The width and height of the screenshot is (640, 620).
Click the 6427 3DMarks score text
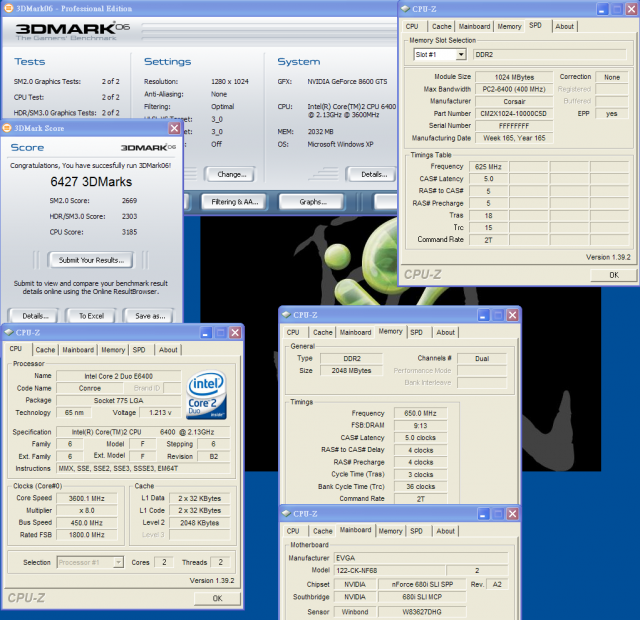click(x=91, y=182)
